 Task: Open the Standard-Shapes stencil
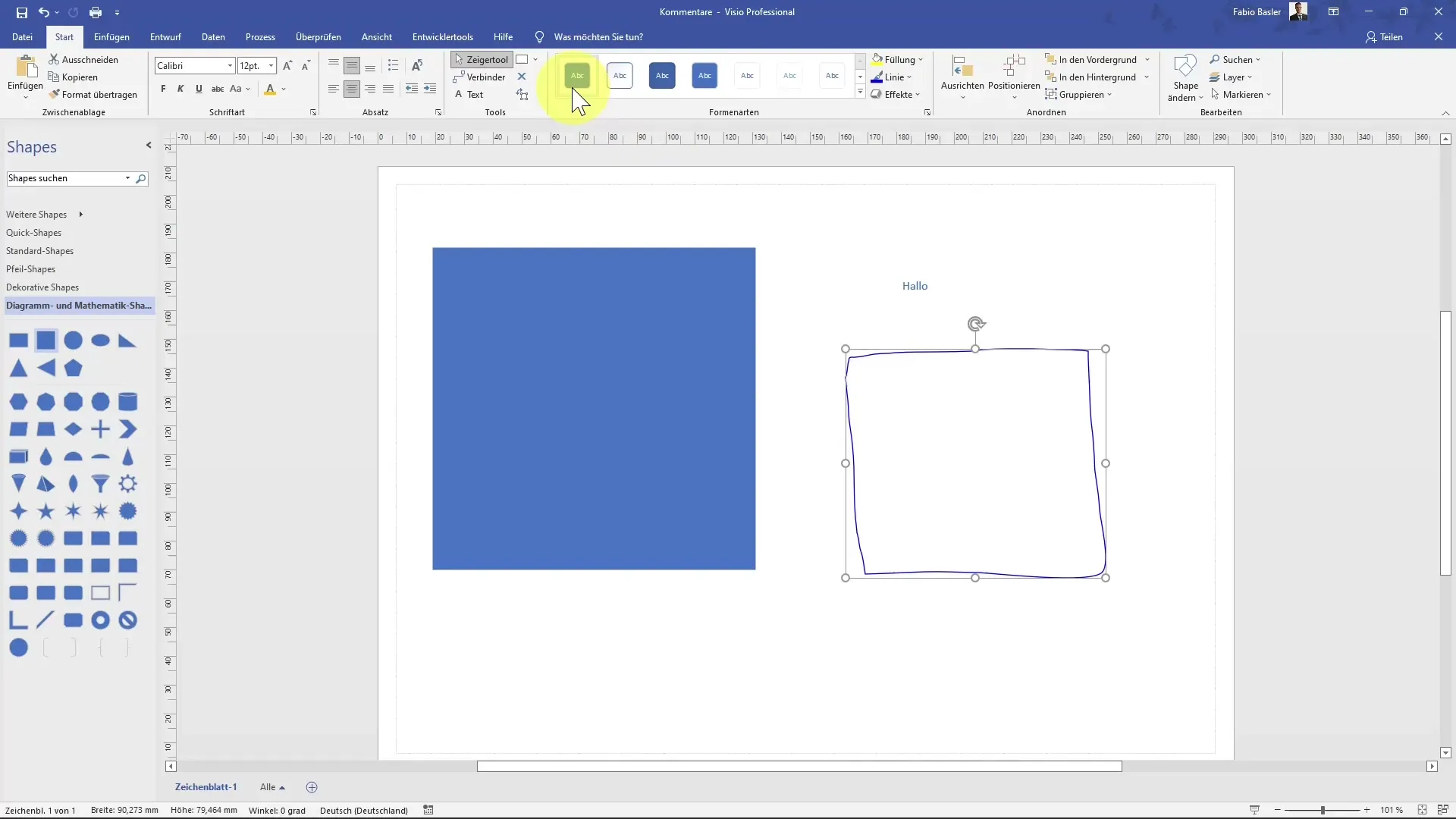pos(39,251)
